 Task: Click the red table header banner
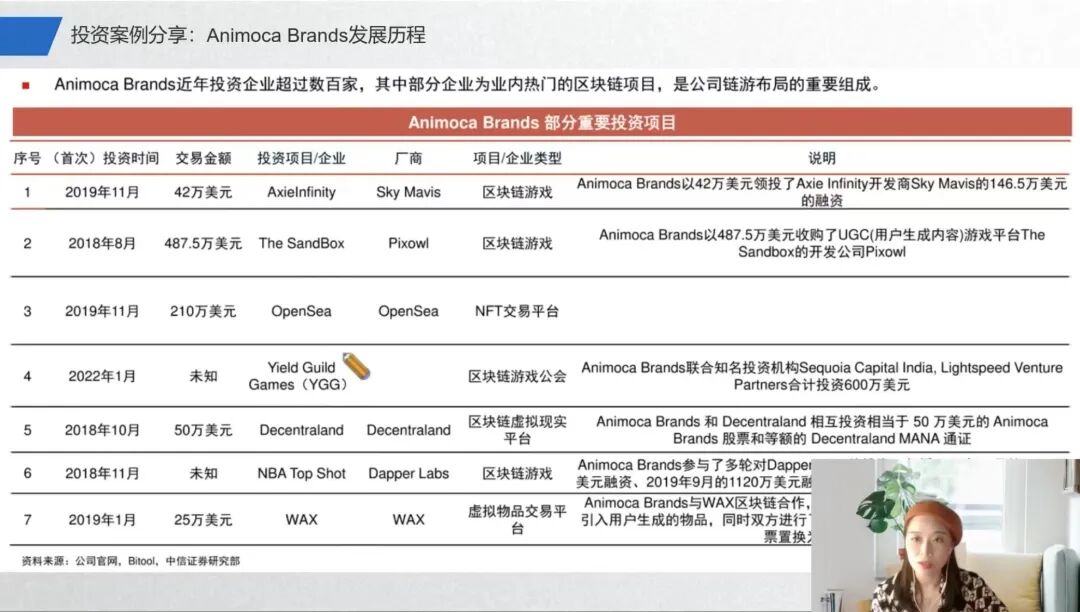click(540, 122)
